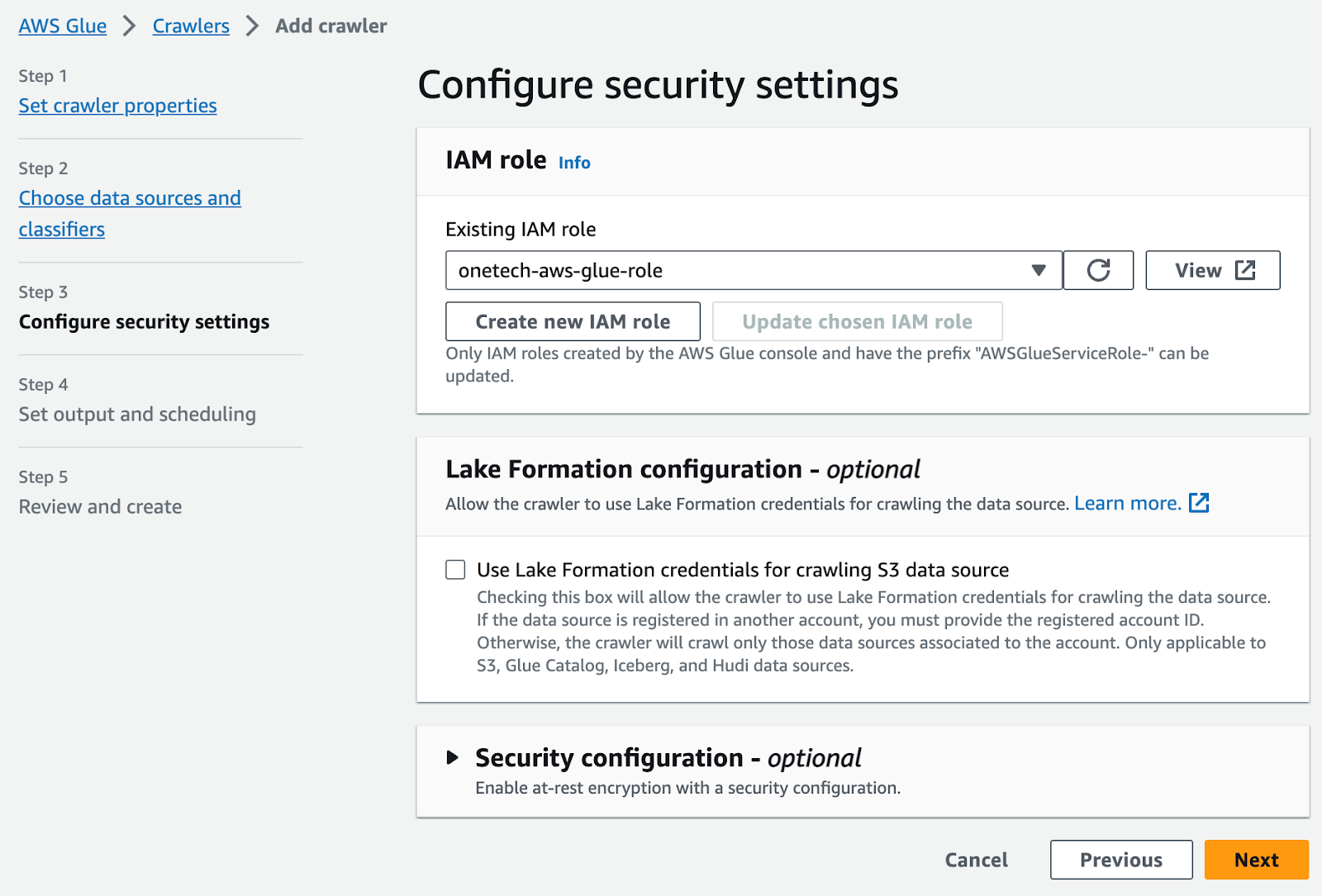The image size is (1322, 896).
Task: Click the IAM role Info link
Action: pyautogui.click(x=574, y=163)
